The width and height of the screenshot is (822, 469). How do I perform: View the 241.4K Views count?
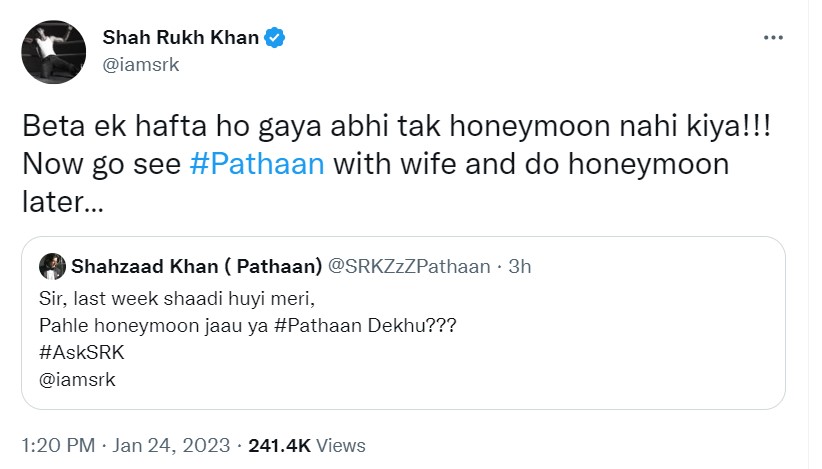[x=302, y=445]
